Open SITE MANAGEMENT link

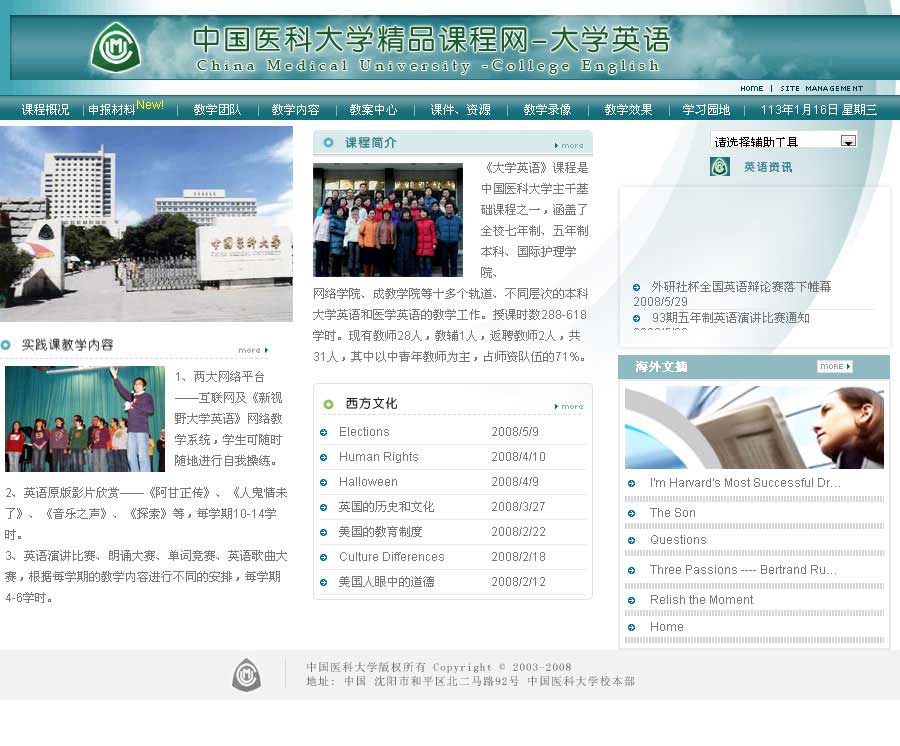coord(821,88)
